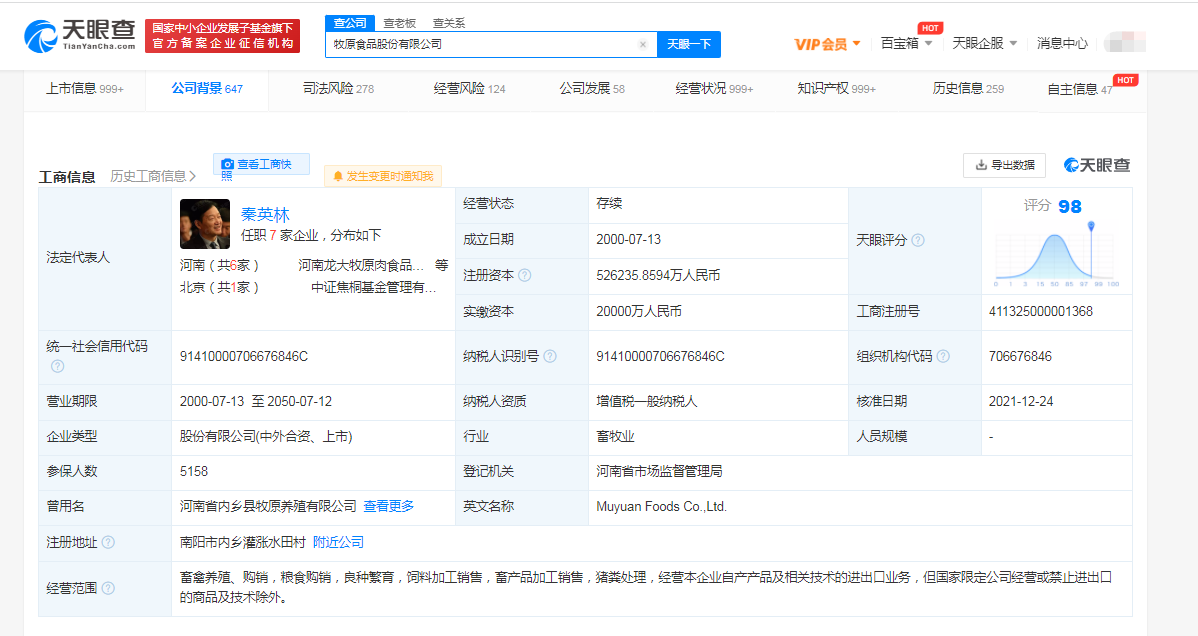This screenshot has width=1198, height=636.
Task: Click help icon beside 纳税人识别号
Action: (550, 356)
